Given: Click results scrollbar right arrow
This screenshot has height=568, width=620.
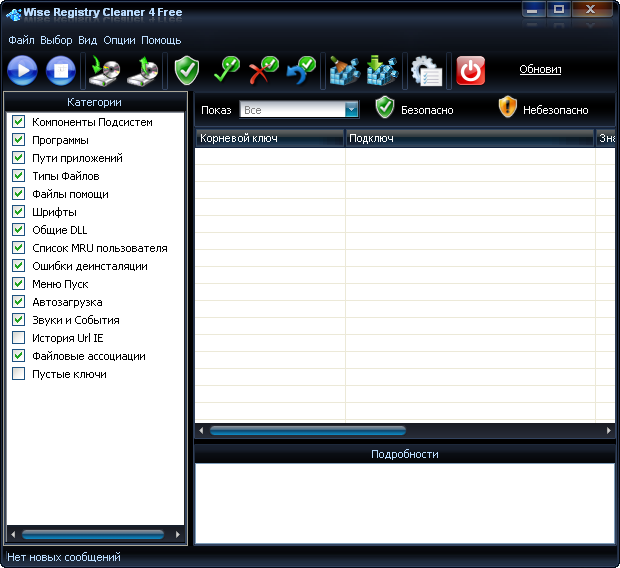Looking at the screenshot, I should pyautogui.click(x=609, y=430).
